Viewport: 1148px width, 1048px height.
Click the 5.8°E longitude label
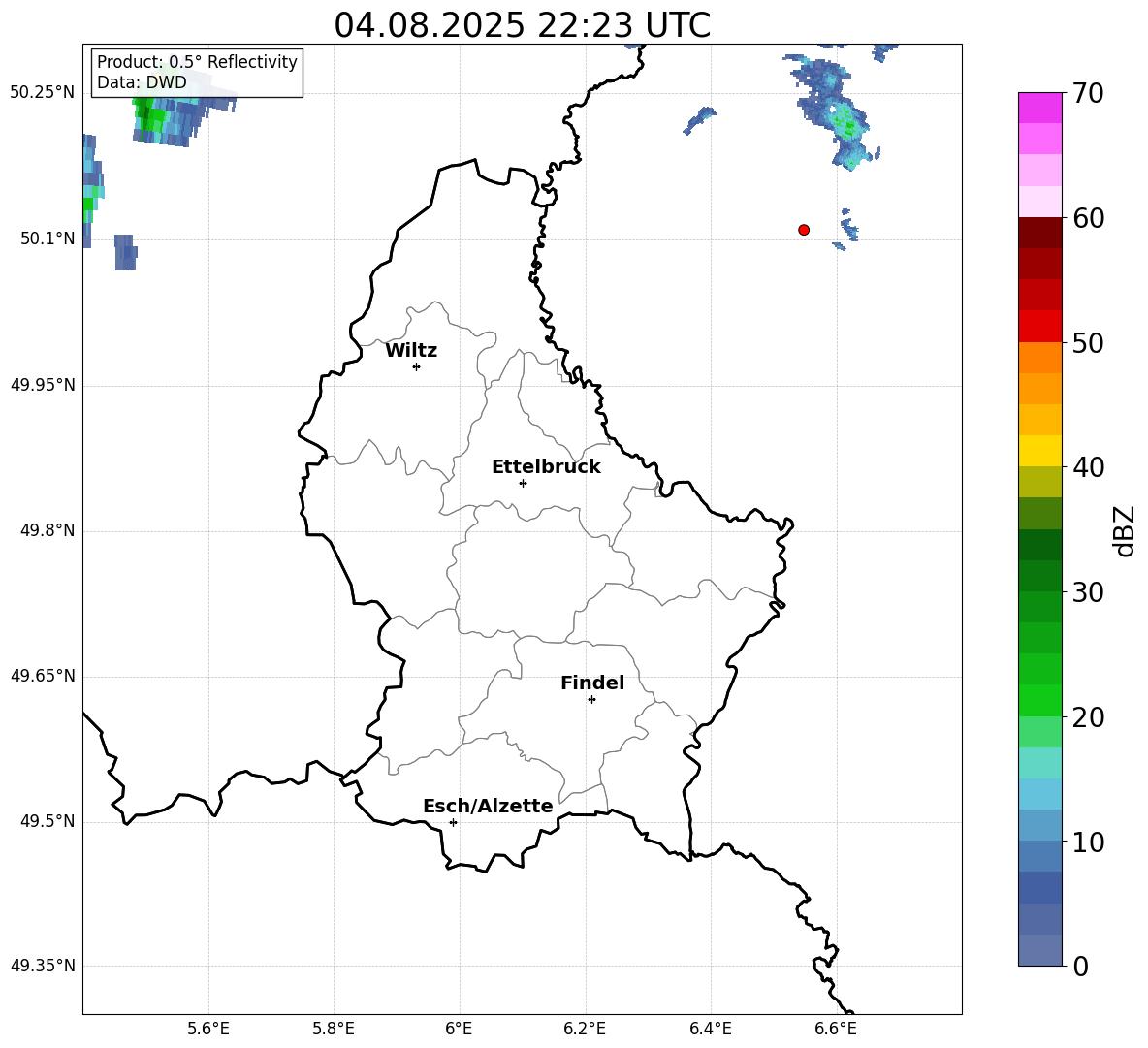click(x=334, y=1029)
